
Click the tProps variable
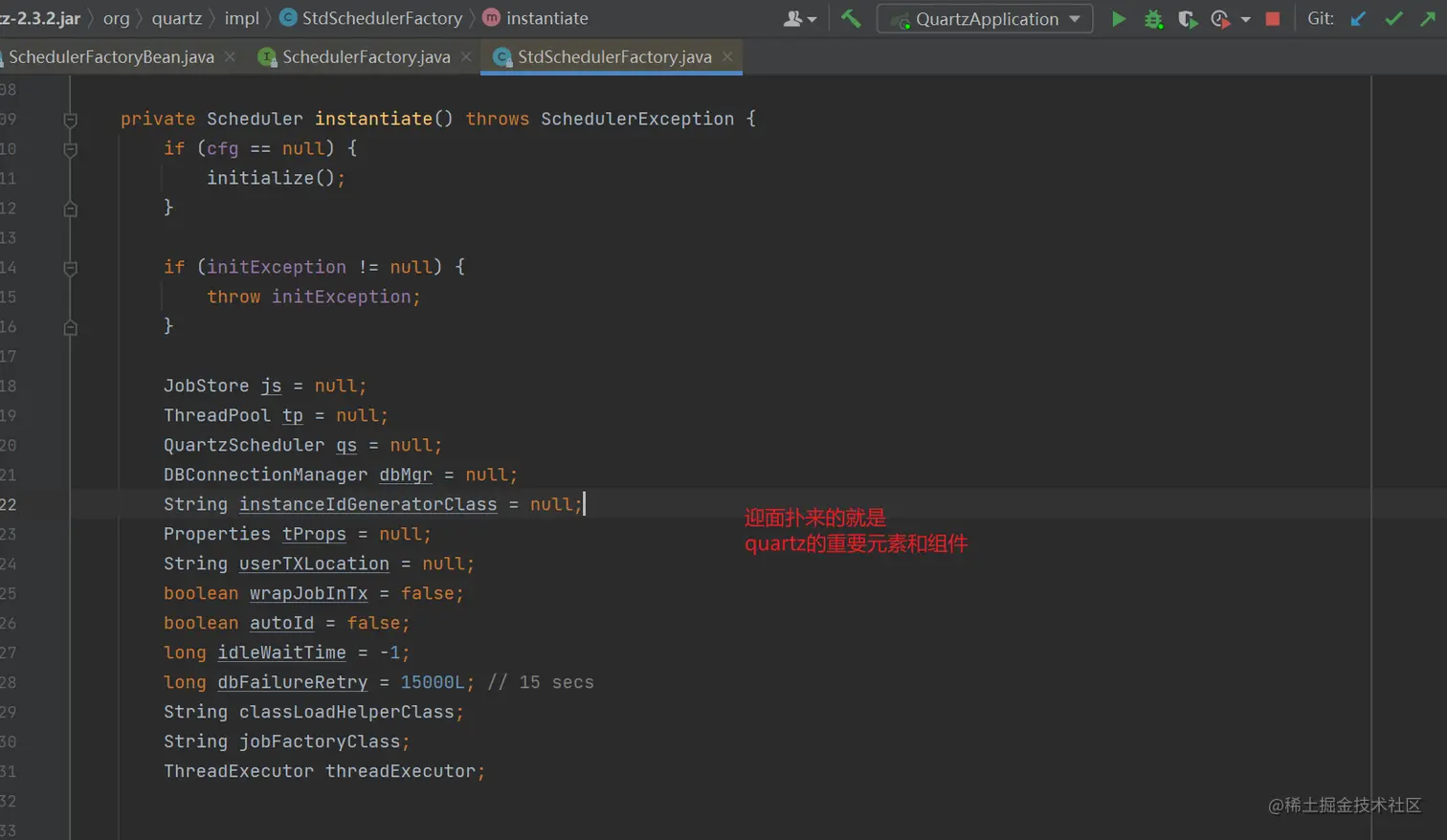click(x=314, y=534)
